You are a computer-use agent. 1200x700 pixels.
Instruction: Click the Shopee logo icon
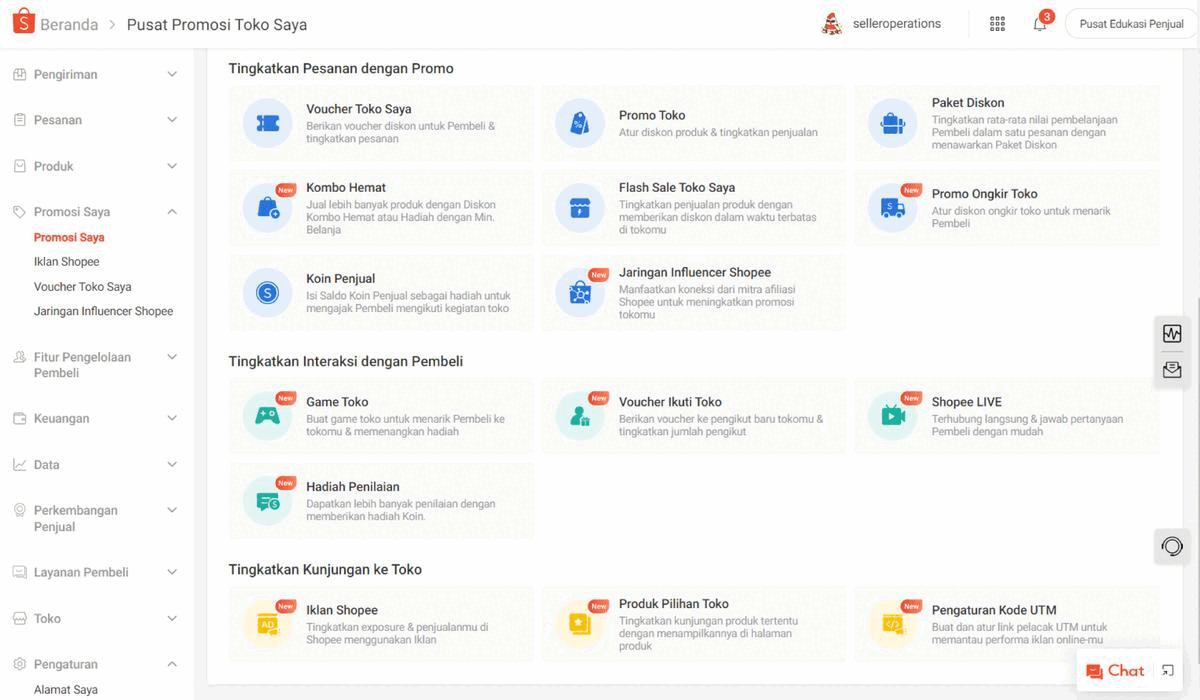[23, 22]
